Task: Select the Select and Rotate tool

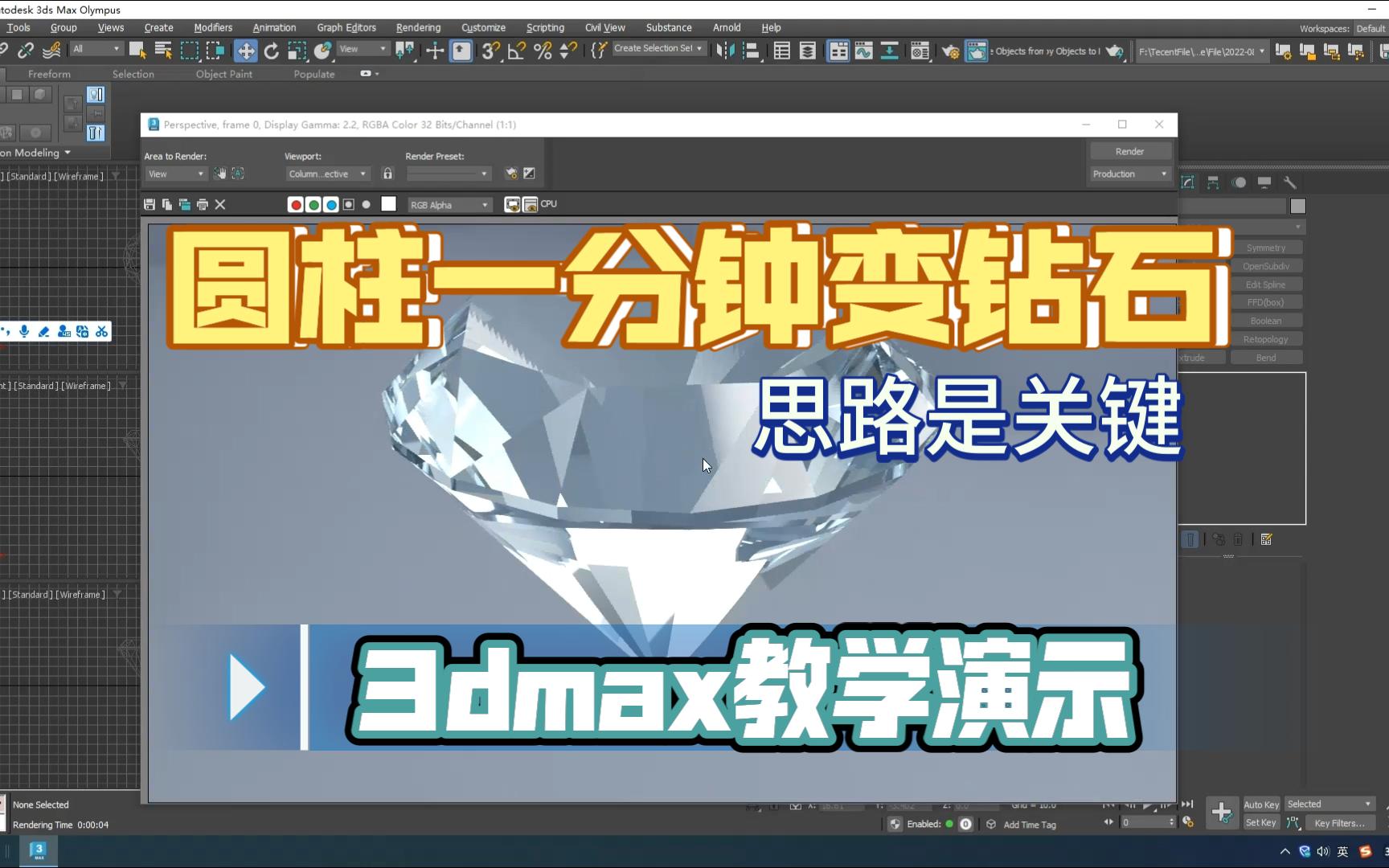Action: 272,51
